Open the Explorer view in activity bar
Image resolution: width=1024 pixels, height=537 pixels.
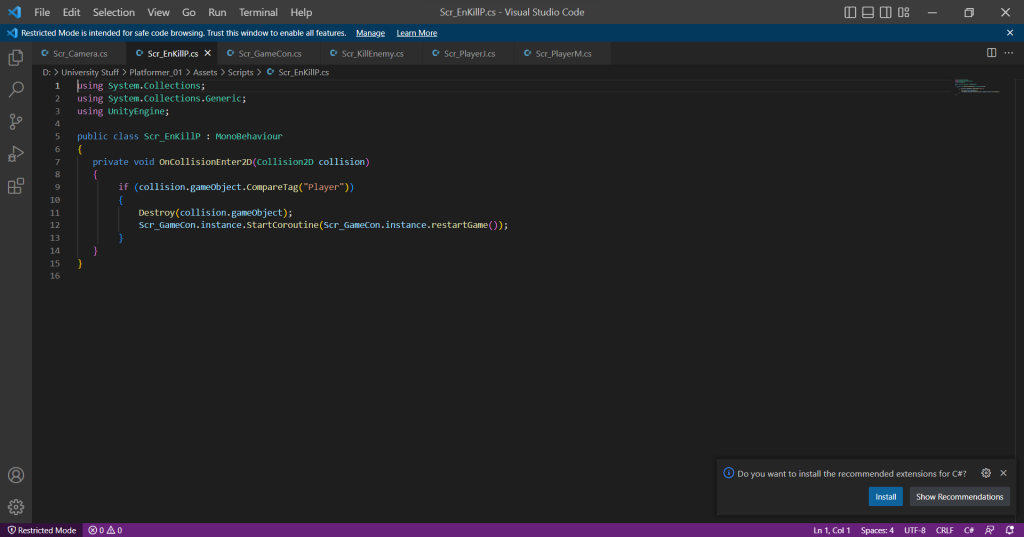[16, 57]
